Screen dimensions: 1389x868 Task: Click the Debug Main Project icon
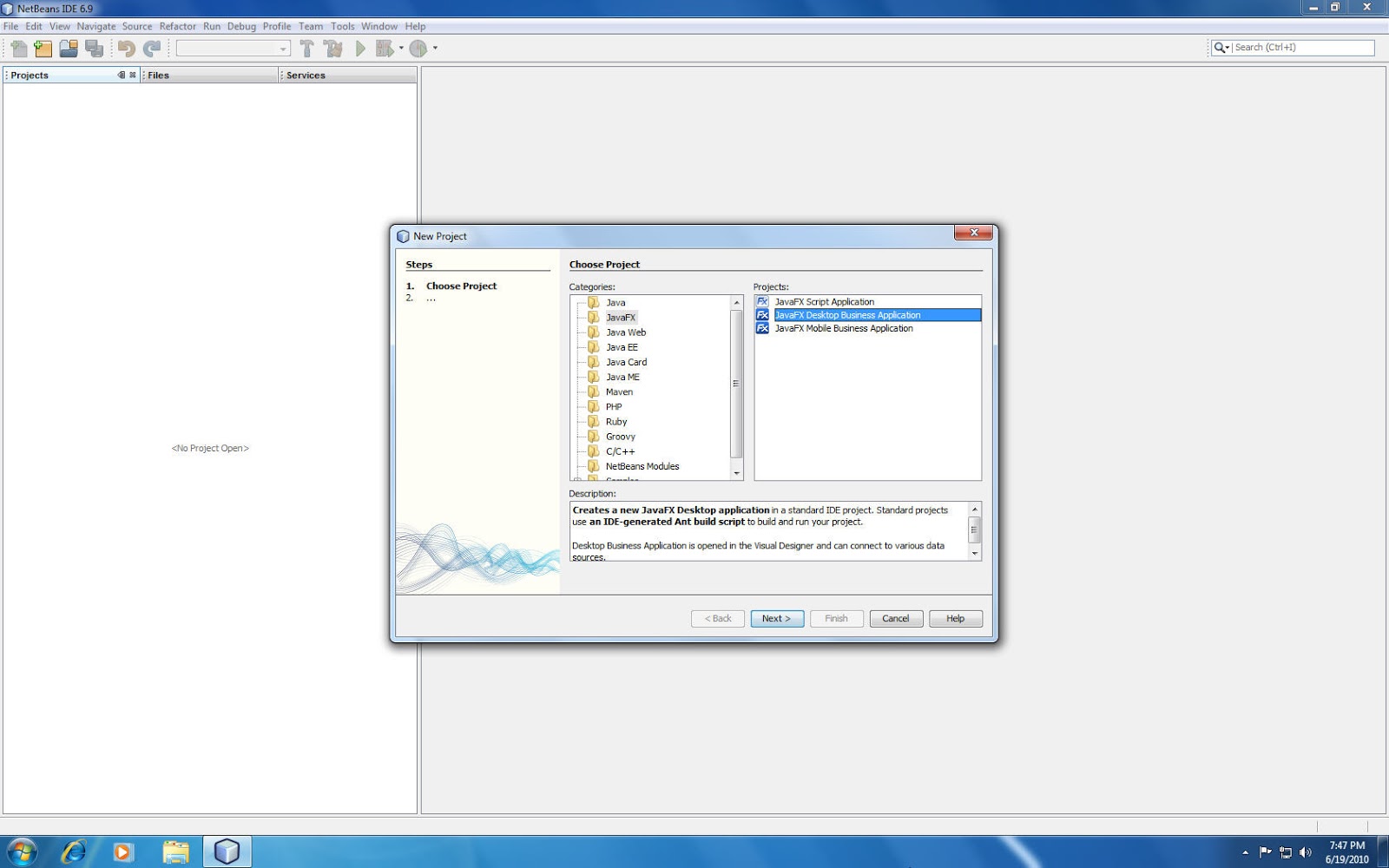[385, 49]
